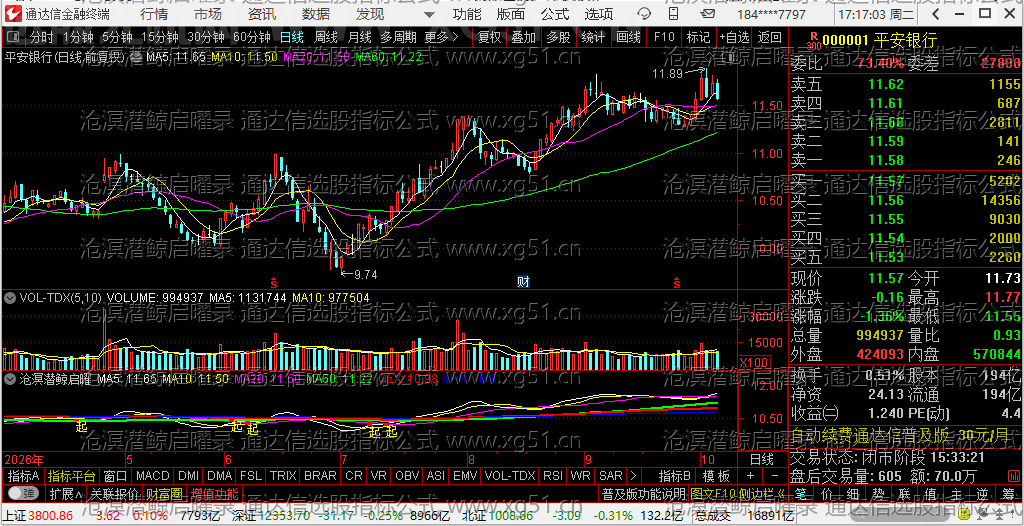Click the 日线 label at chart corner
Screen dimensions: 1024x526
pos(761,458)
